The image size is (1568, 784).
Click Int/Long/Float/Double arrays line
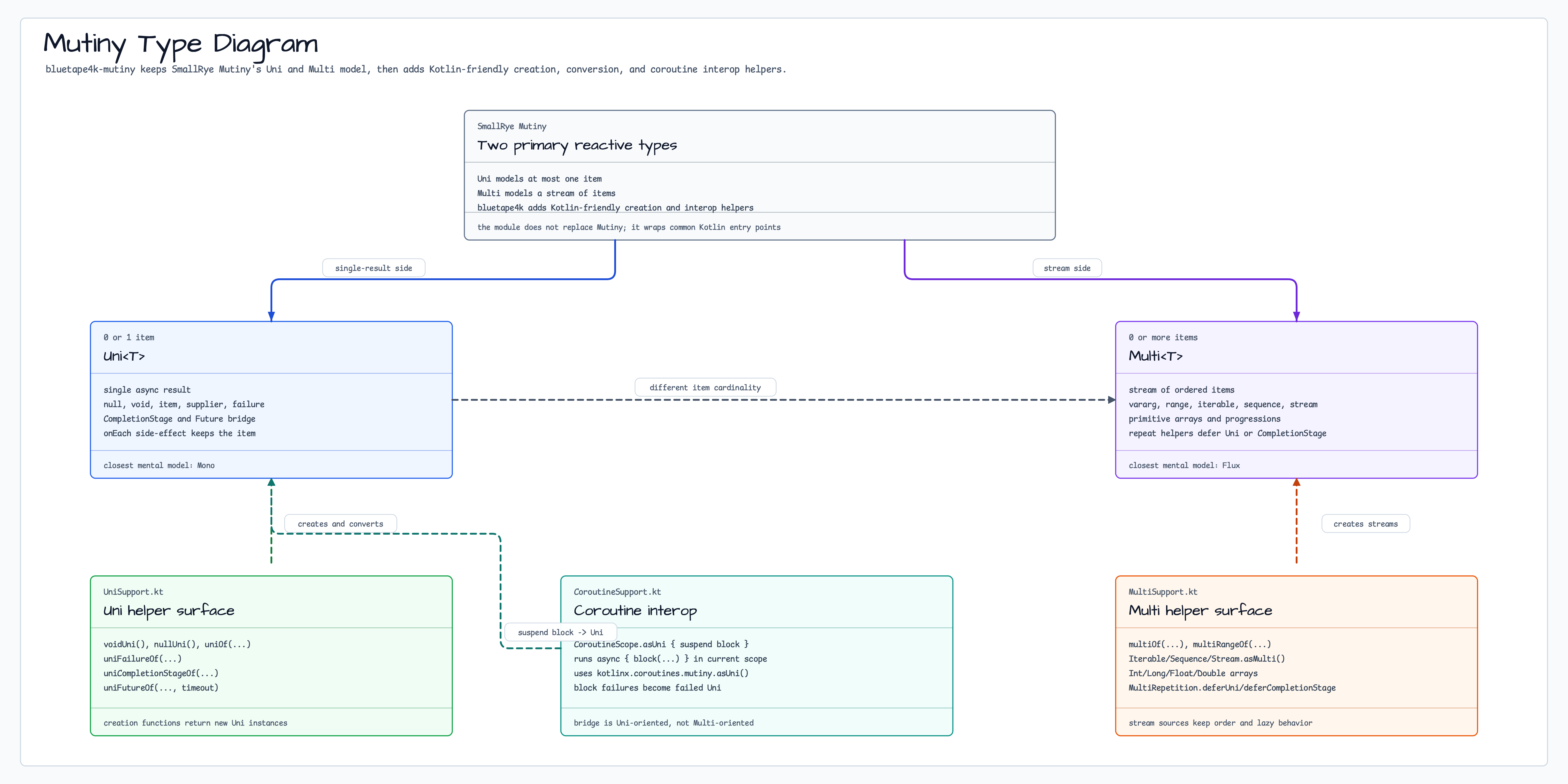tap(1193, 674)
